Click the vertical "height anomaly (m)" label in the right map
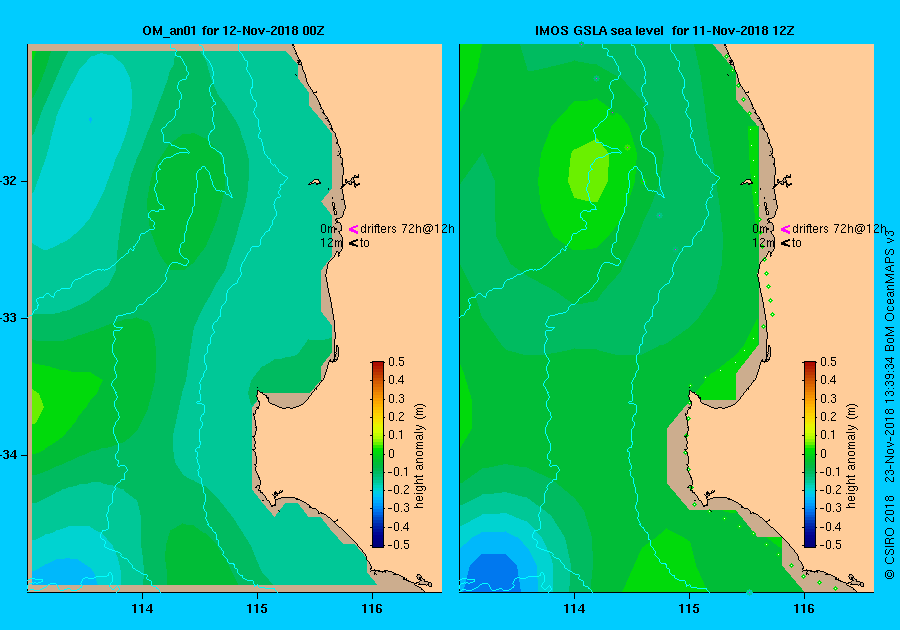900x630 pixels. click(851, 456)
